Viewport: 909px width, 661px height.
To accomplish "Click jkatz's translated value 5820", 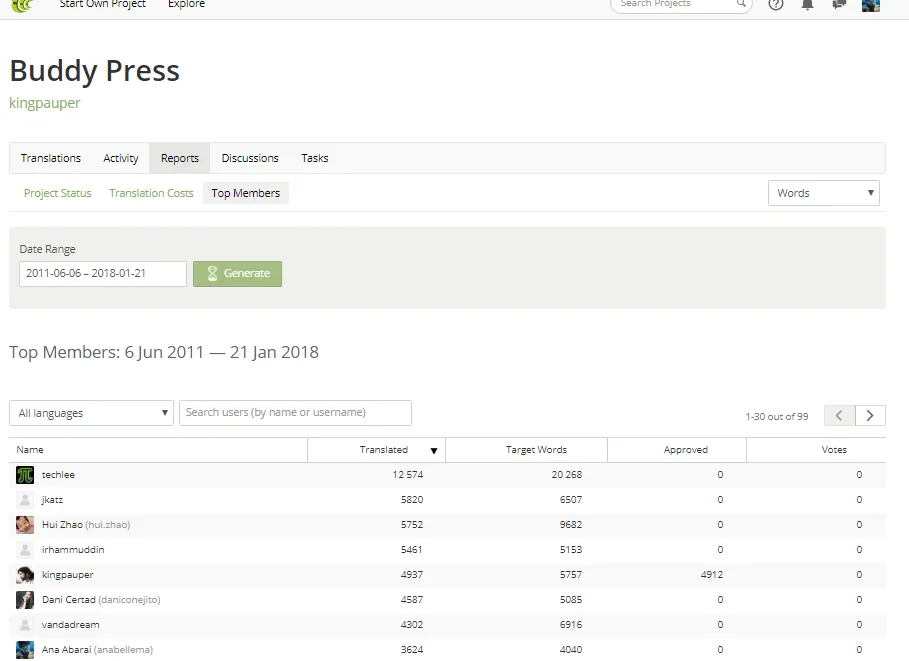I will tap(412, 500).
